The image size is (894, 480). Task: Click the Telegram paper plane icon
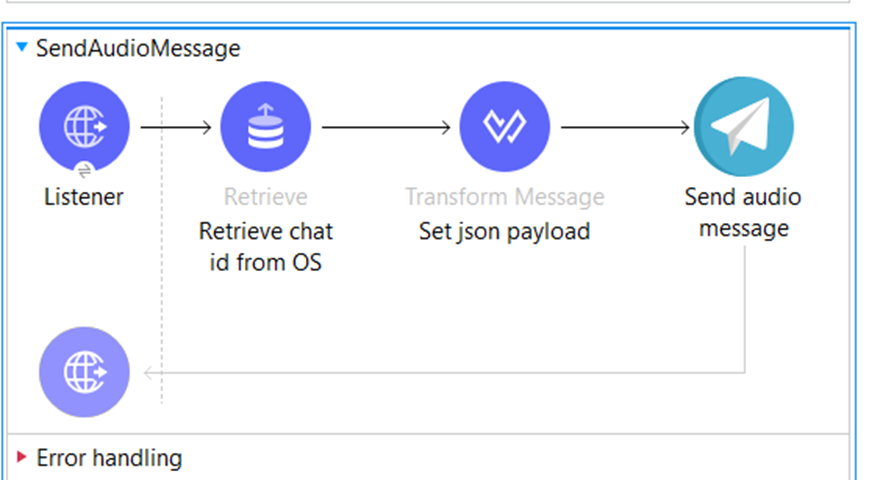(743, 127)
